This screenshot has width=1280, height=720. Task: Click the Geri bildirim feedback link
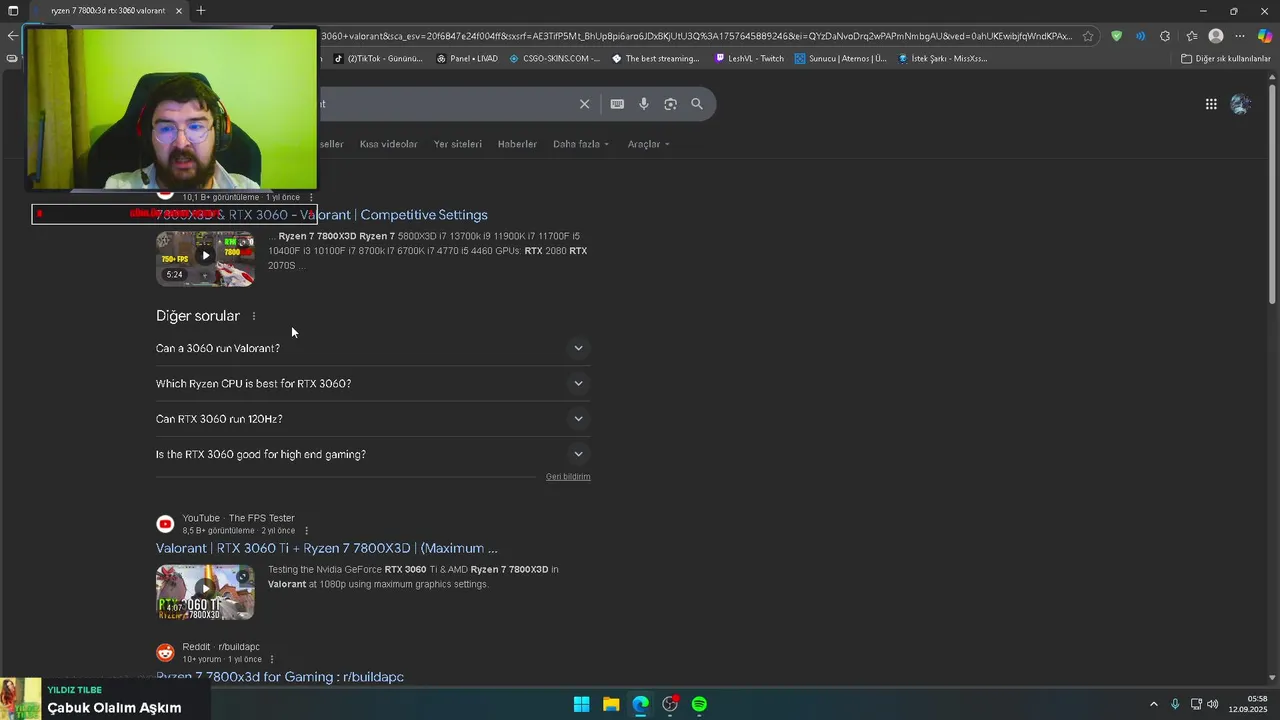(568, 477)
